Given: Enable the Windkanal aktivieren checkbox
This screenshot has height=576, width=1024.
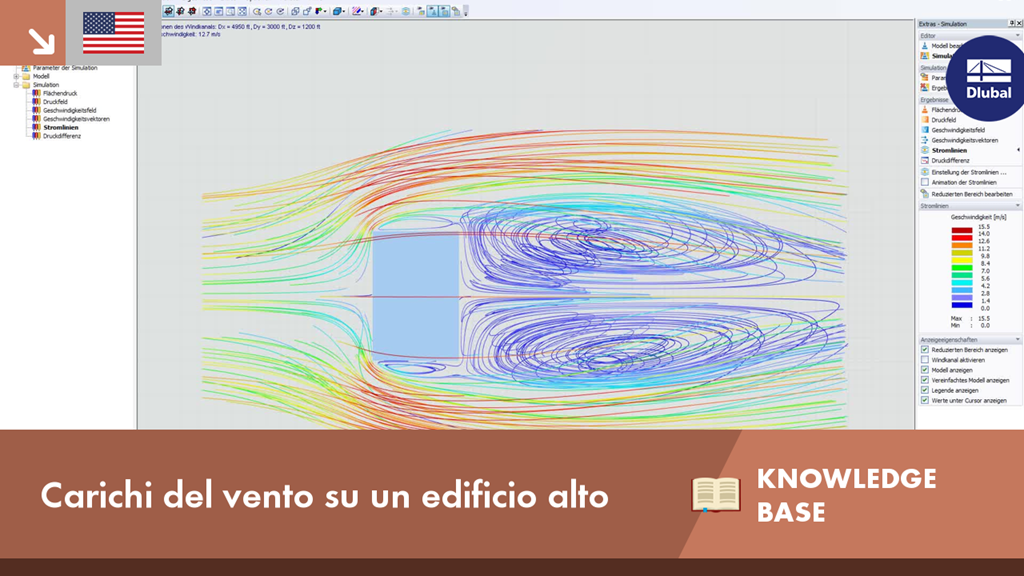Looking at the screenshot, I should (924, 360).
